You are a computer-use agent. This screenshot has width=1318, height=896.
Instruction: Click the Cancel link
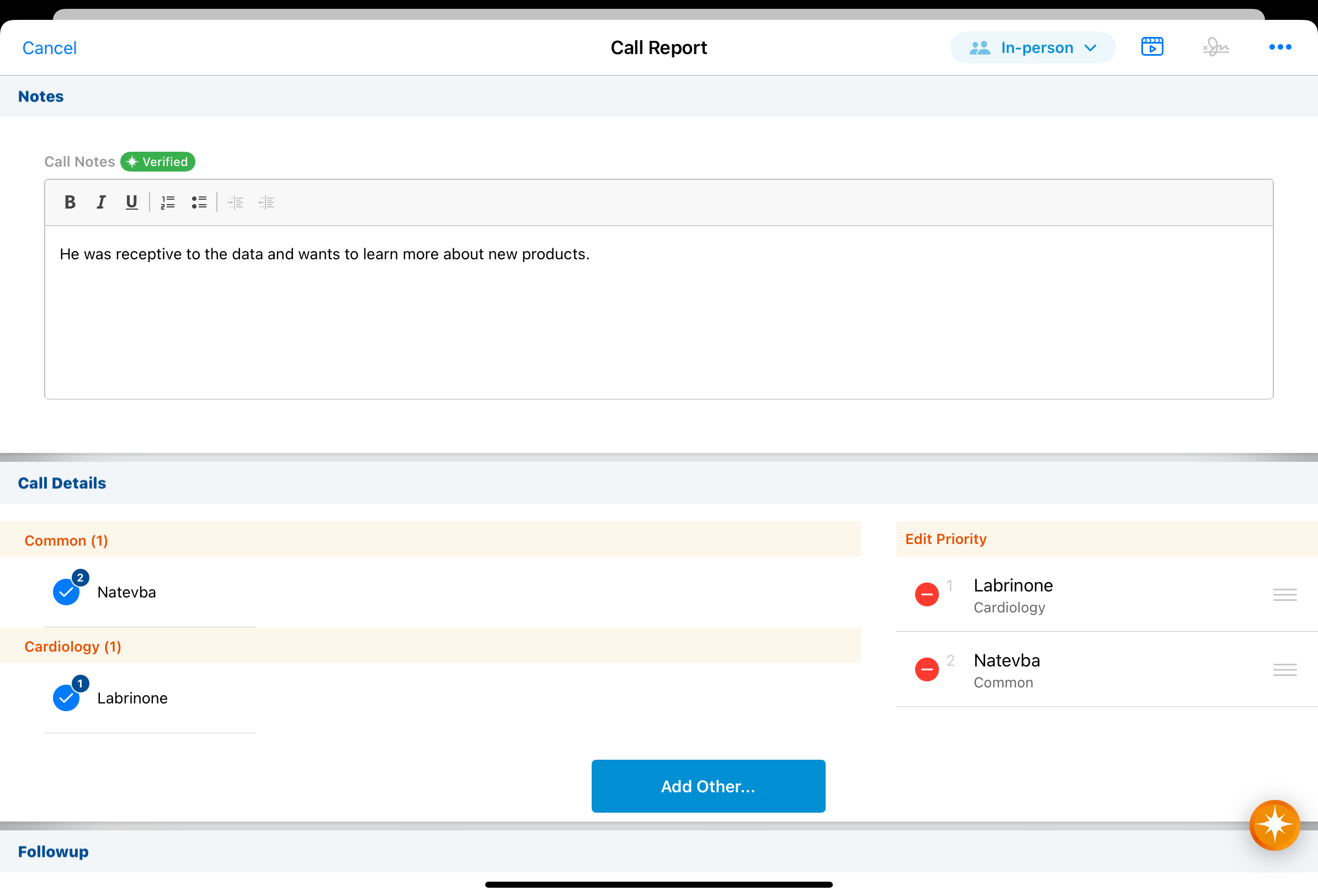[49, 47]
